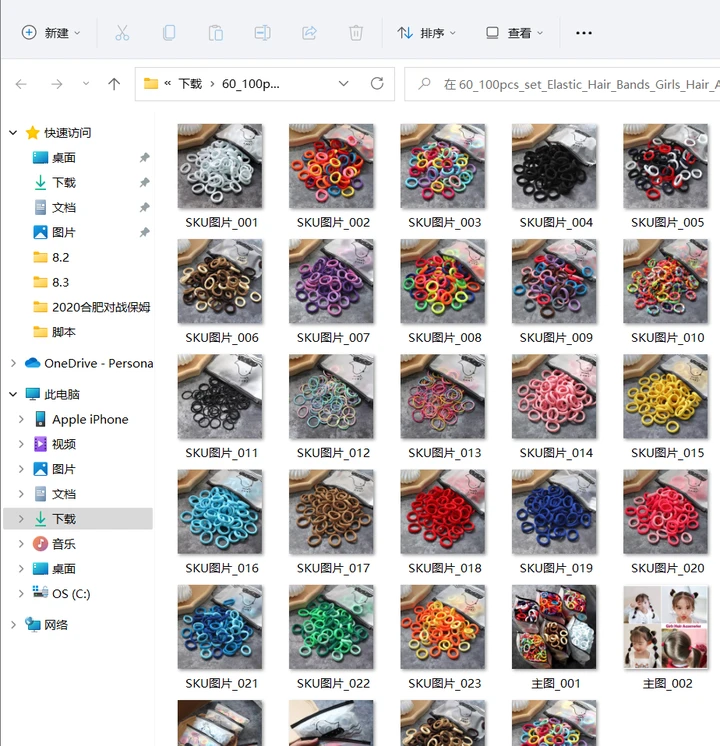Unpin 下载 in quick access via pin icon
Image resolution: width=720 pixels, height=746 pixels.
[144, 182]
